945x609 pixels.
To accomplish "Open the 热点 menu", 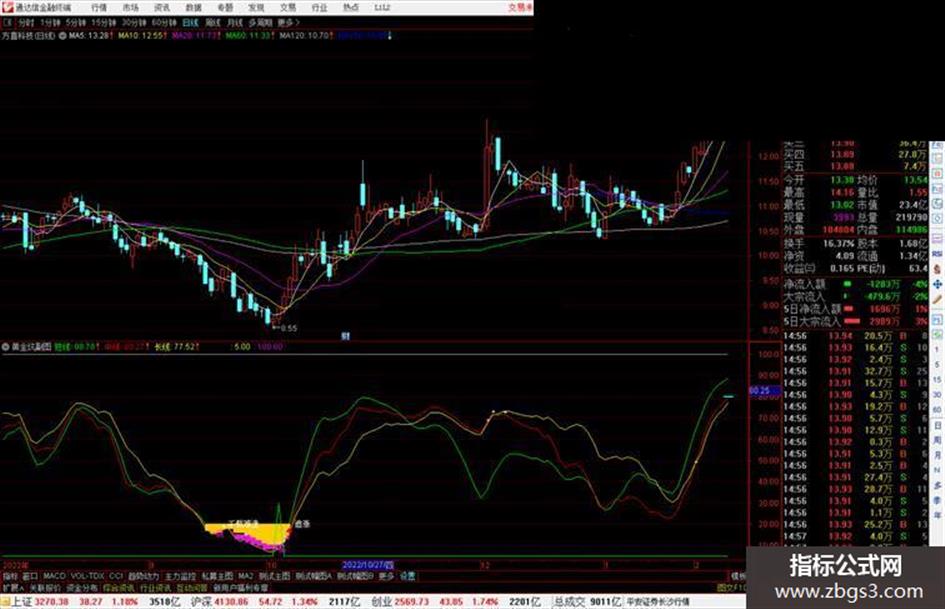I will click(x=351, y=8).
